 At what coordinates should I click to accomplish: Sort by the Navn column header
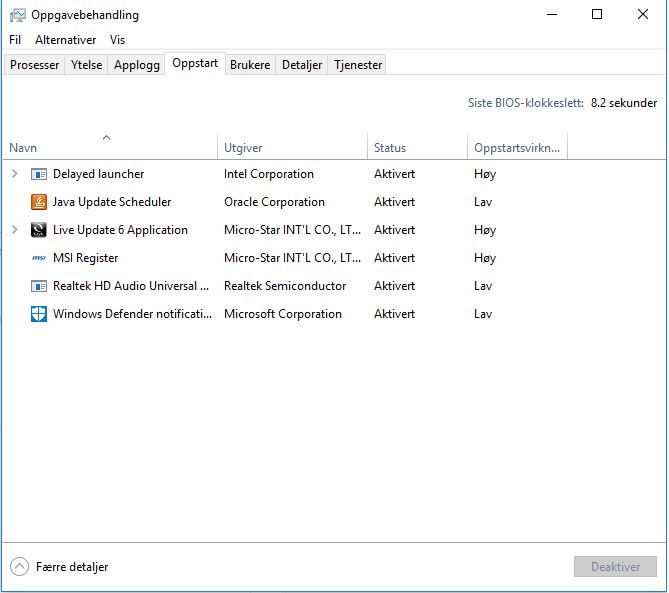(x=110, y=146)
